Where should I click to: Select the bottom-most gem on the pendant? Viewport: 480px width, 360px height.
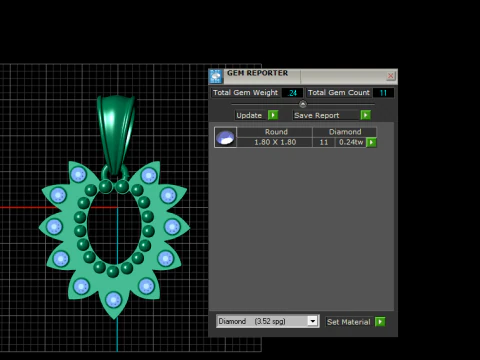tap(113, 300)
